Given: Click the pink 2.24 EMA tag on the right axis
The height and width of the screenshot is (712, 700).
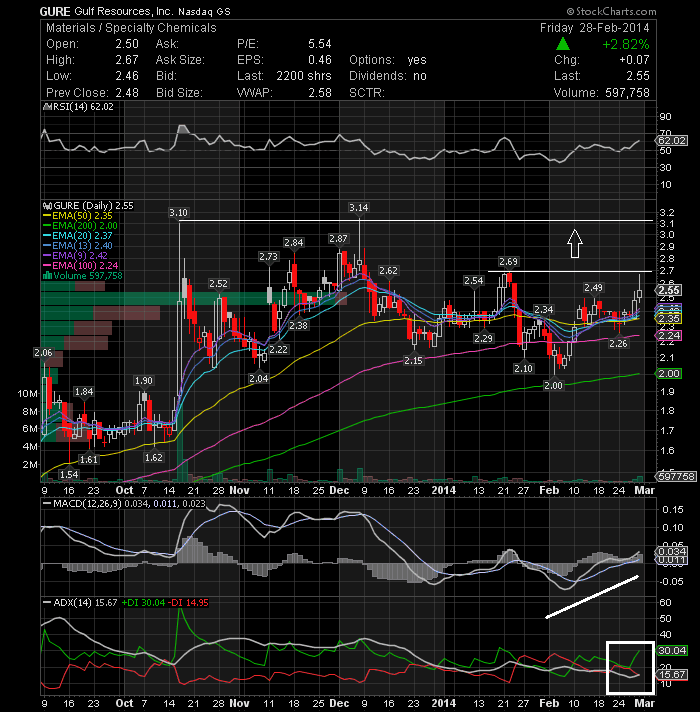Looking at the screenshot, I should pos(669,336).
